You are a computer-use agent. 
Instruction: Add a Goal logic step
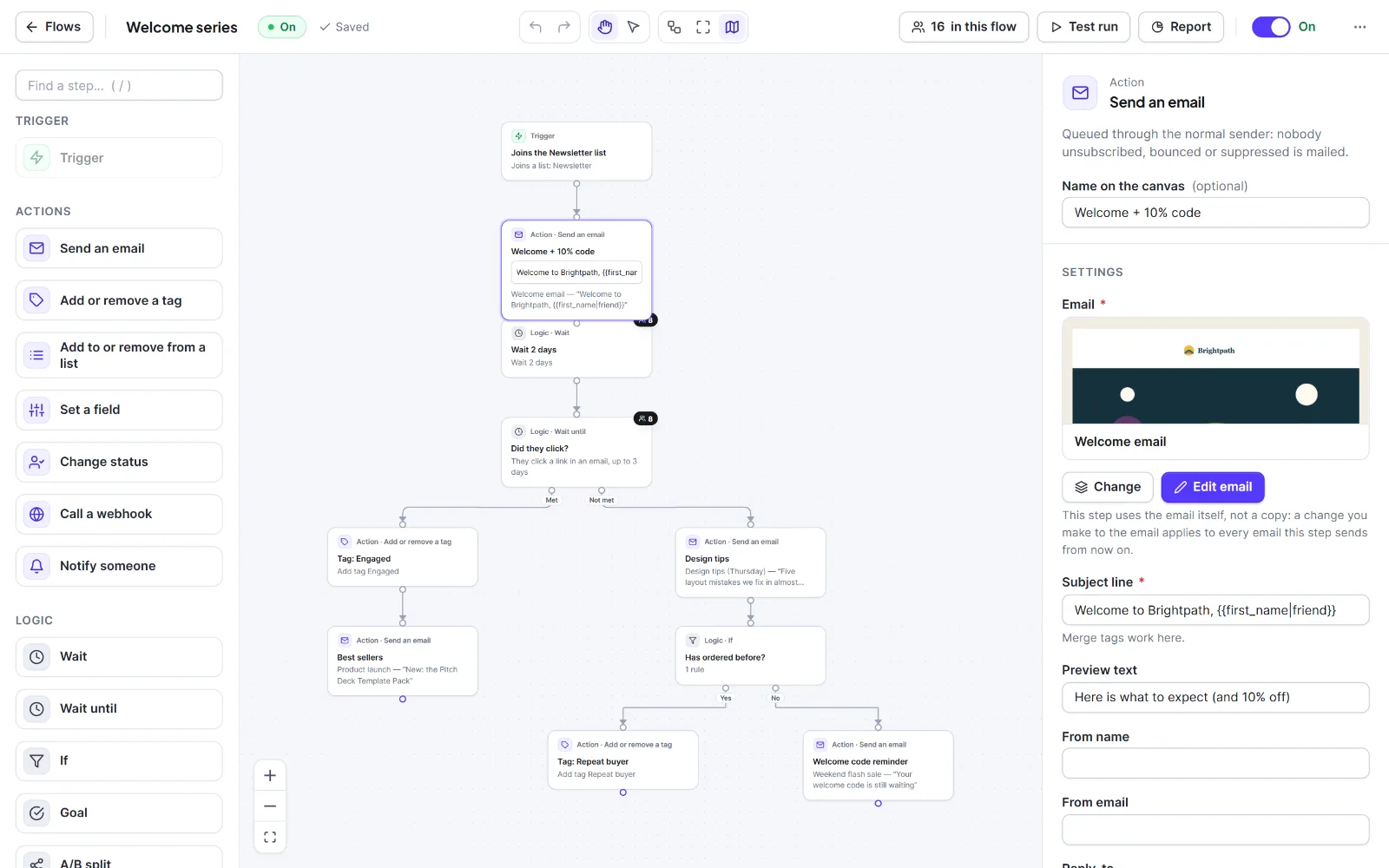pyautogui.click(x=119, y=813)
